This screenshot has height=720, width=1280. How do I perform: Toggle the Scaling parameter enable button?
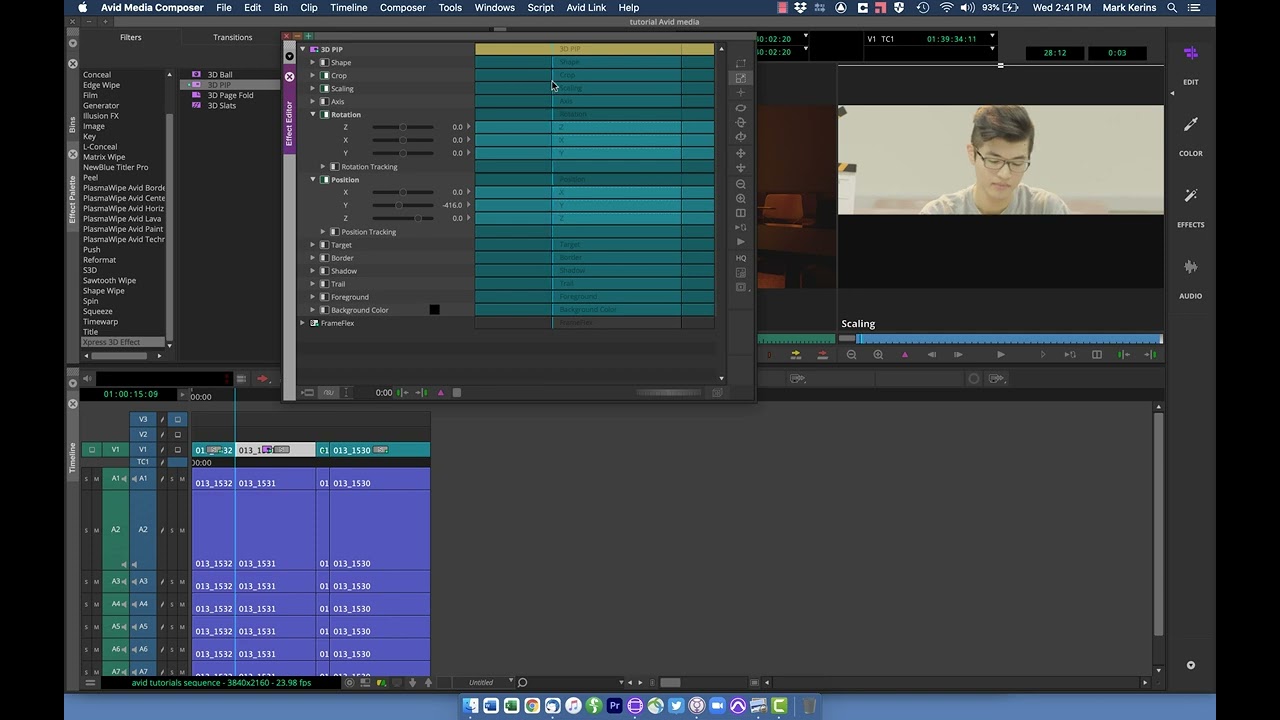click(324, 89)
